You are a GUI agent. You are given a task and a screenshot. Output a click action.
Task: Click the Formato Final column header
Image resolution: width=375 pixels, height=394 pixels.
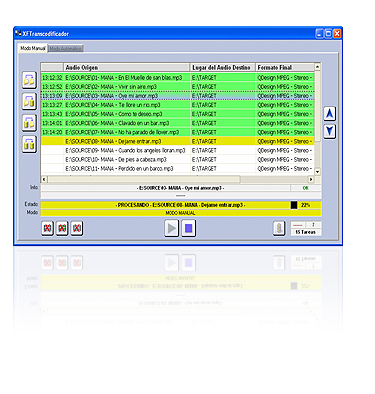pos(285,67)
